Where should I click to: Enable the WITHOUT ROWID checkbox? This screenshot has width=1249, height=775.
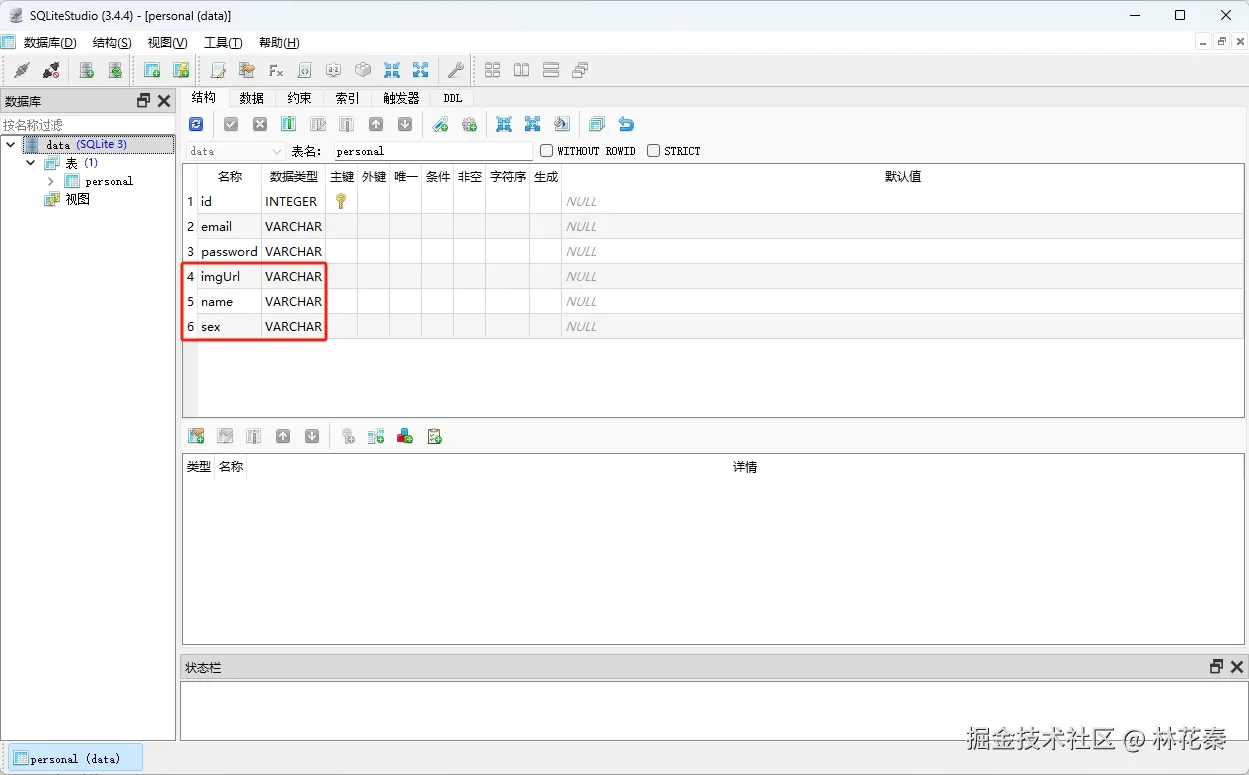click(x=546, y=151)
